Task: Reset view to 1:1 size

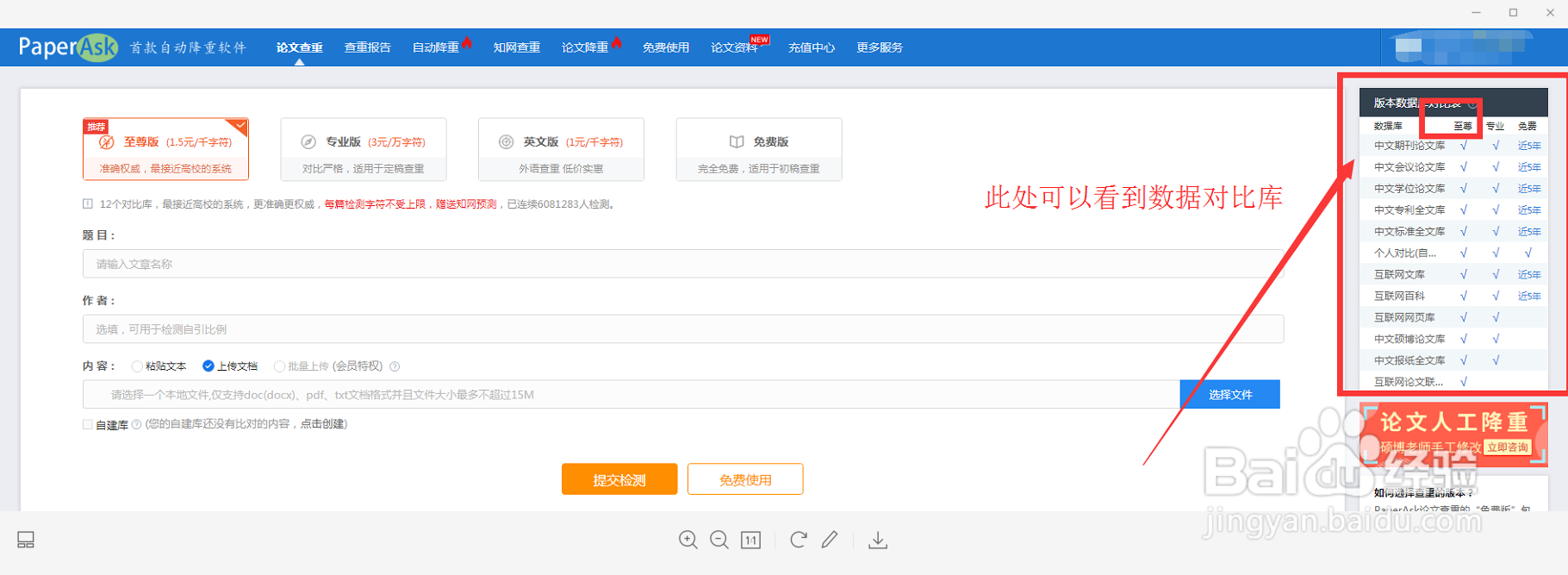Action: tap(751, 540)
